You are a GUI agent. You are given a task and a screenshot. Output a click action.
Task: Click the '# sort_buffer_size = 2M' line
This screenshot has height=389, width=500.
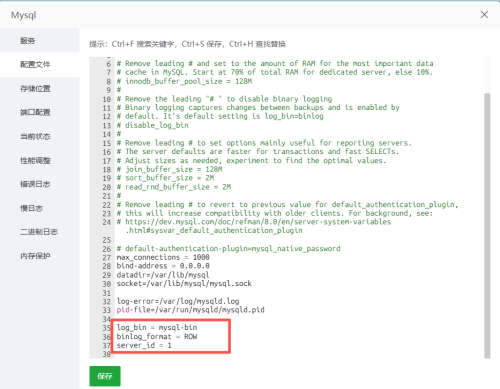[165, 178]
